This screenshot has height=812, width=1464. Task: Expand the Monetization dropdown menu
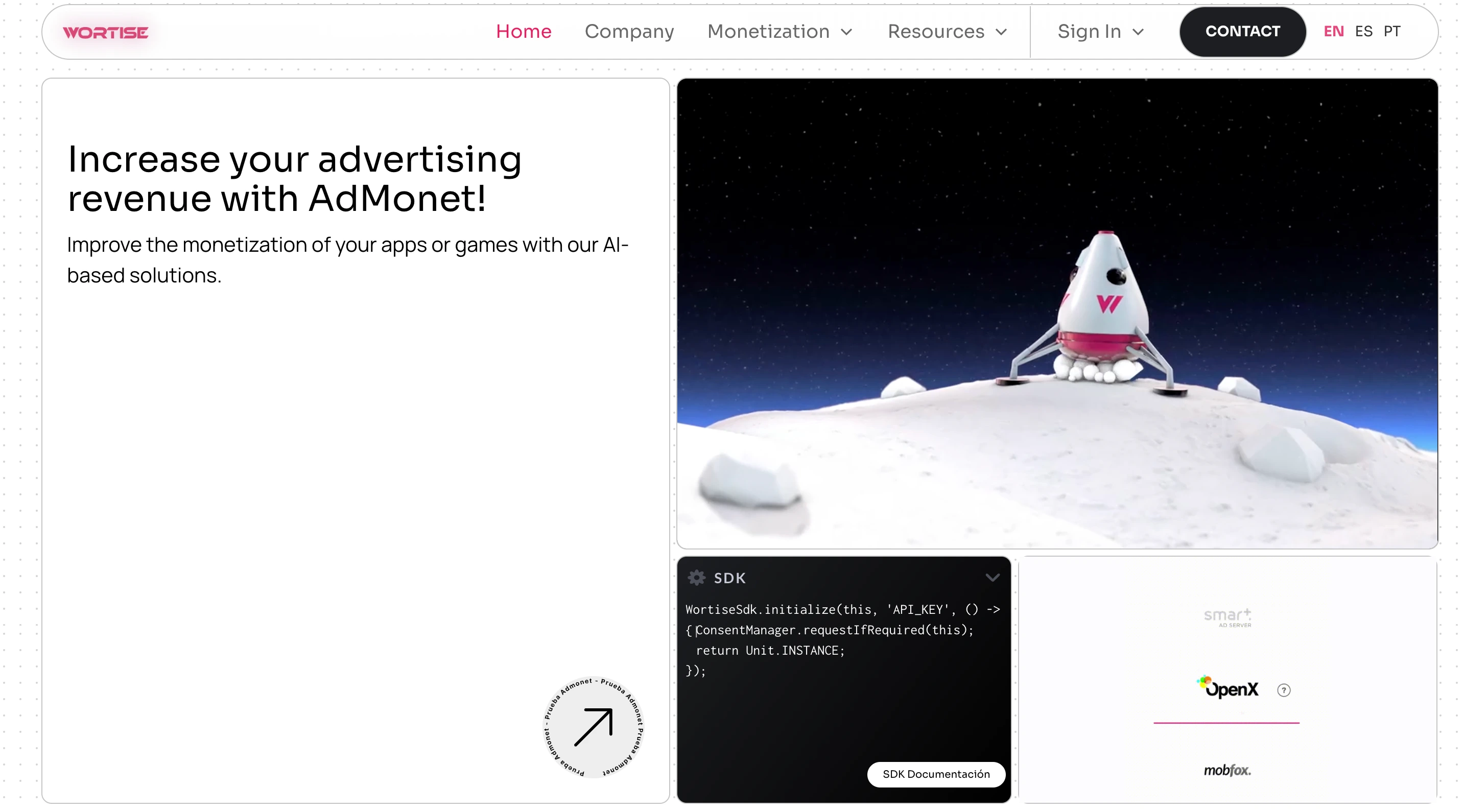[x=780, y=31]
